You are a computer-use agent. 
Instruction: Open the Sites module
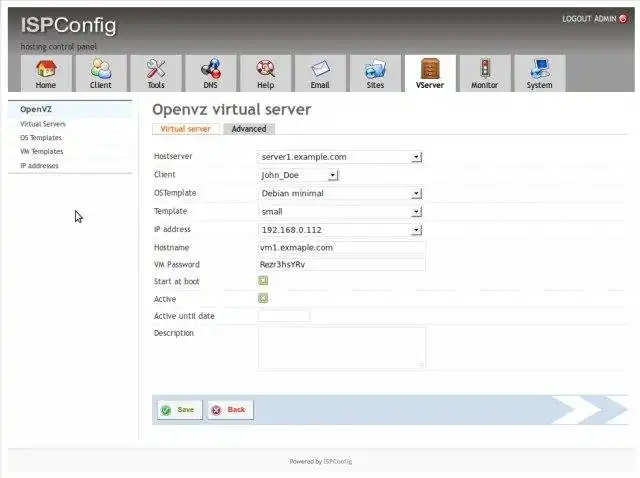(375, 73)
